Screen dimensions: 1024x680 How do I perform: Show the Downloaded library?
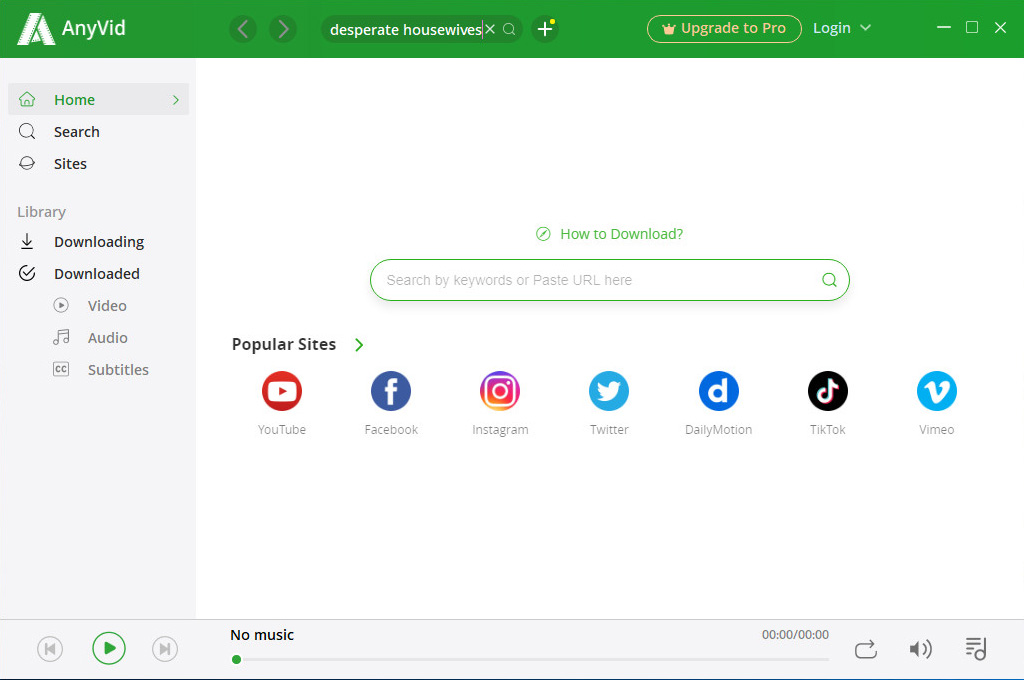click(99, 274)
